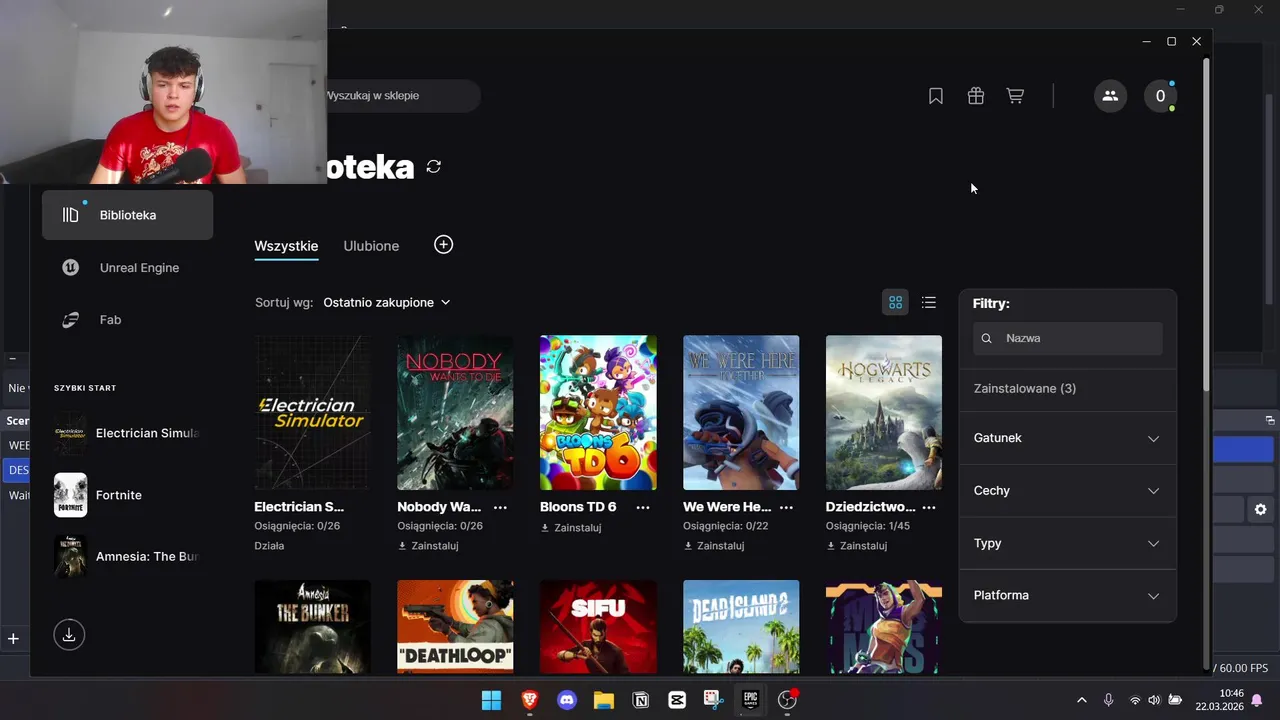Open the Electrician Simulator cover

(x=312, y=412)
